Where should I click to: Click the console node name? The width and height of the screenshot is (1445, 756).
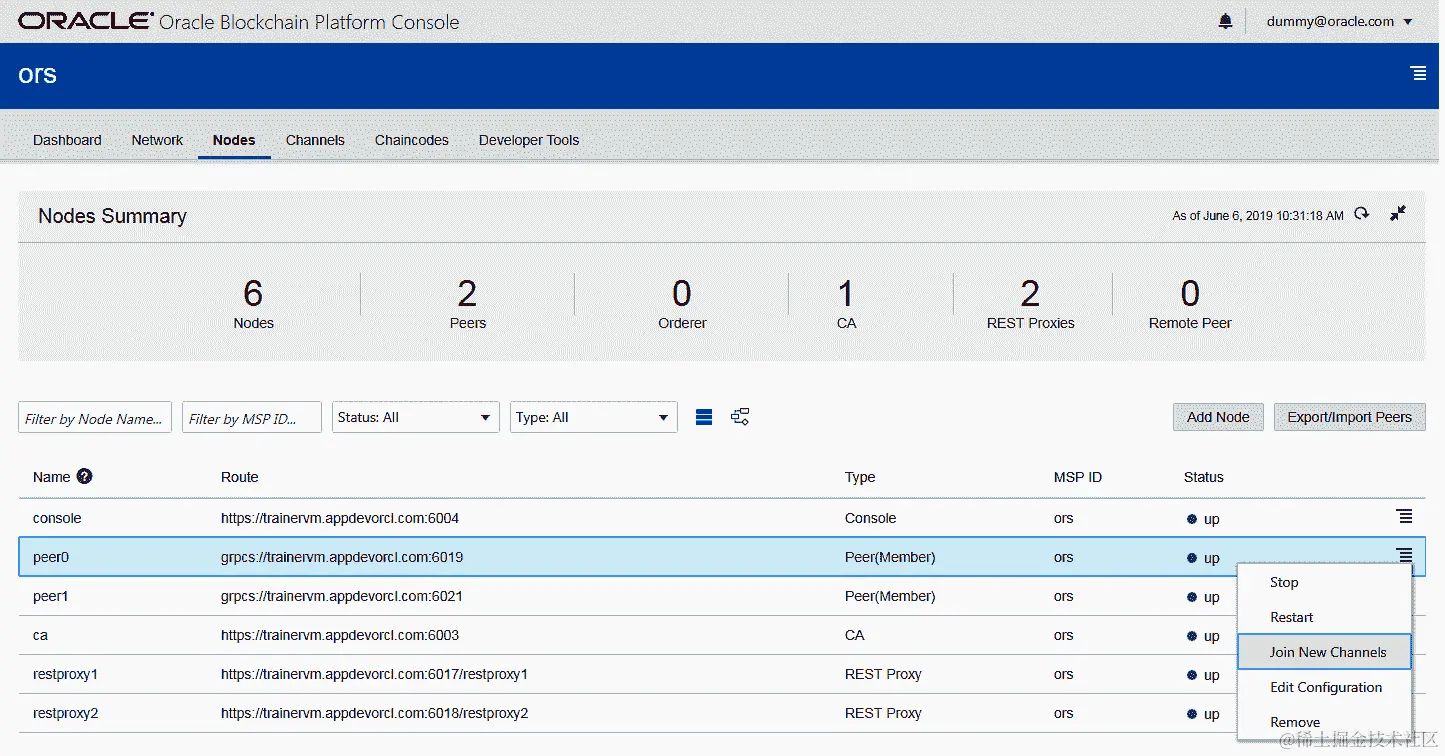57,518
